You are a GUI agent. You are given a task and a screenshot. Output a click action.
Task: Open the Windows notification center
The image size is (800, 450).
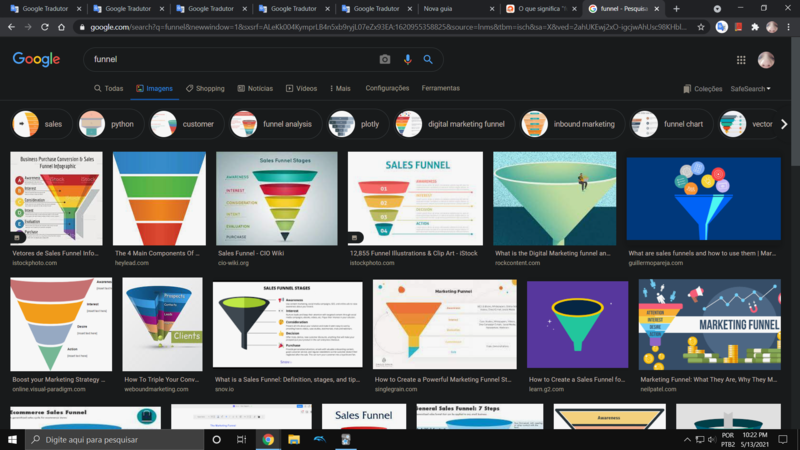(783, 439)
